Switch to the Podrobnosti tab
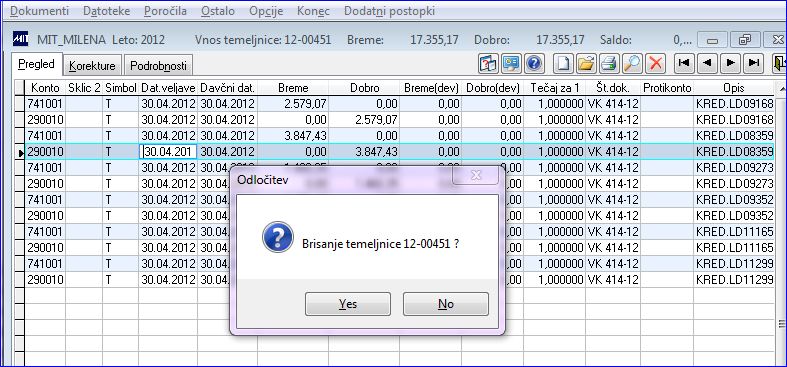The height and width of the screenshot is (367, 787). [x=158, y=66]
